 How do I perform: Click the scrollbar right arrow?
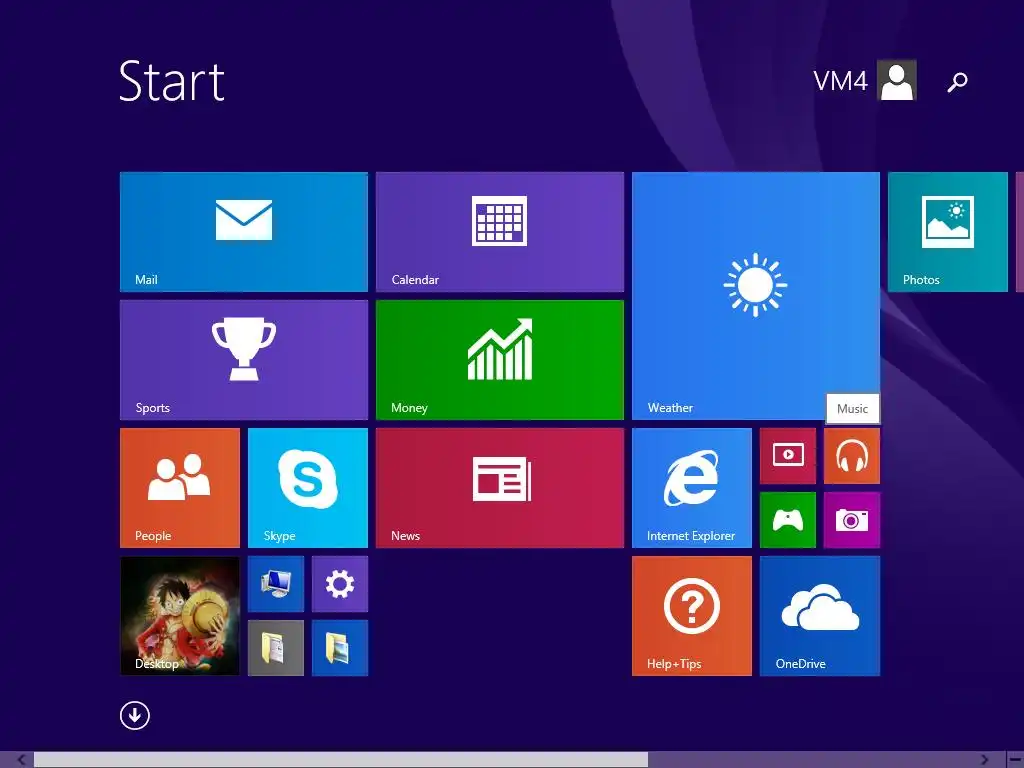984,760
